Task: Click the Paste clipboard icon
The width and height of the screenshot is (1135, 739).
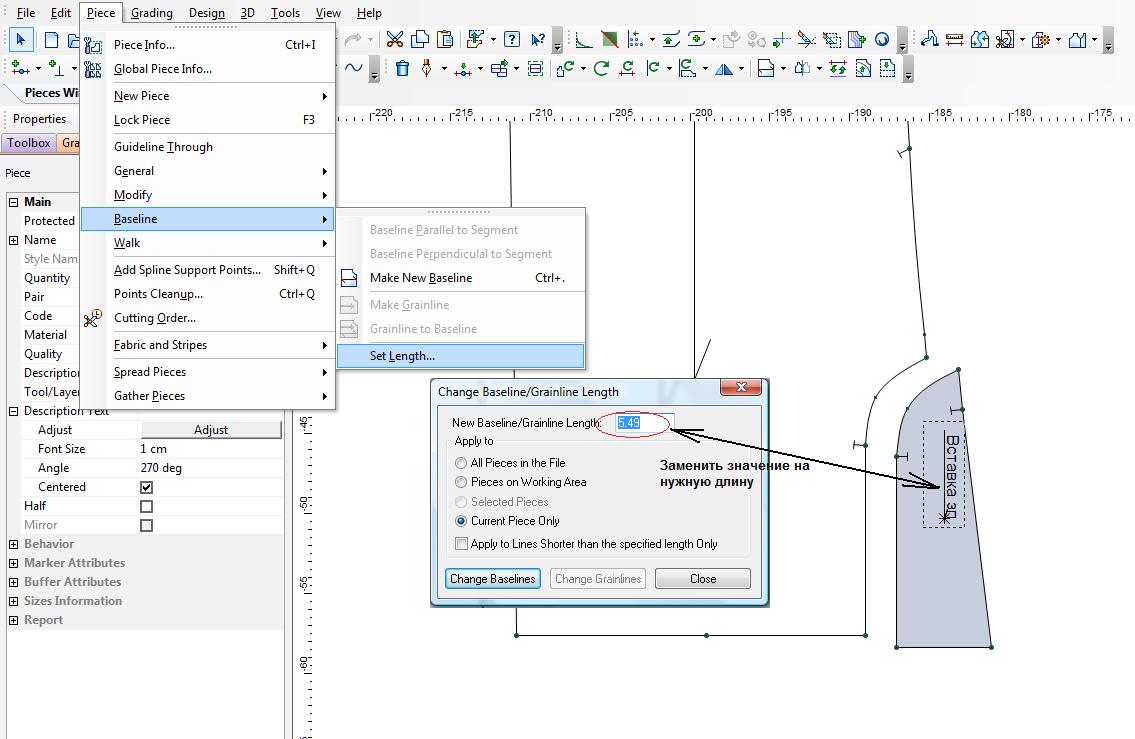Action: coord(444,40)
